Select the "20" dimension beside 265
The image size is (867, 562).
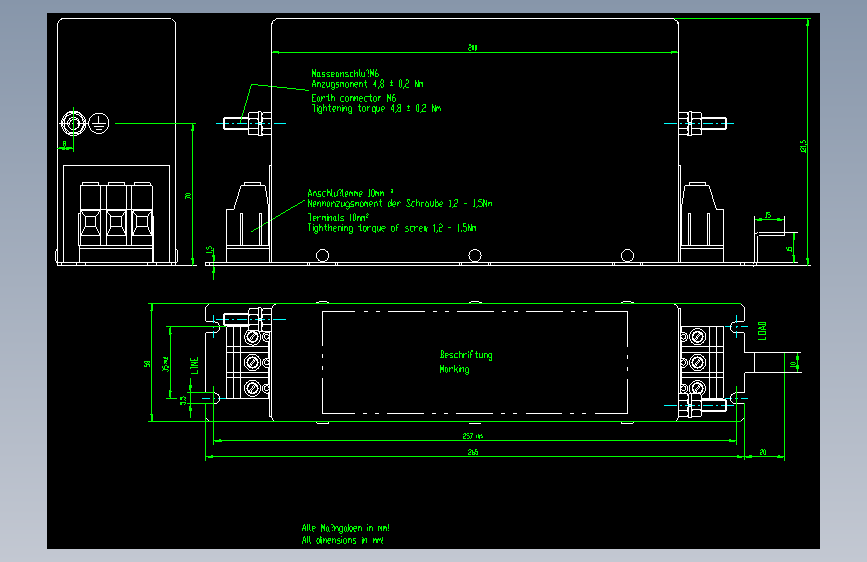coord(763,452)
